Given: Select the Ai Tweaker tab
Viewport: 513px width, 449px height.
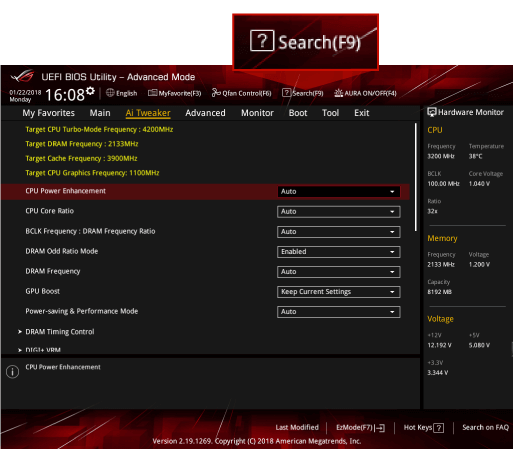Looking at the screenshot, I should pyautogui.click(x=148, y=113).
